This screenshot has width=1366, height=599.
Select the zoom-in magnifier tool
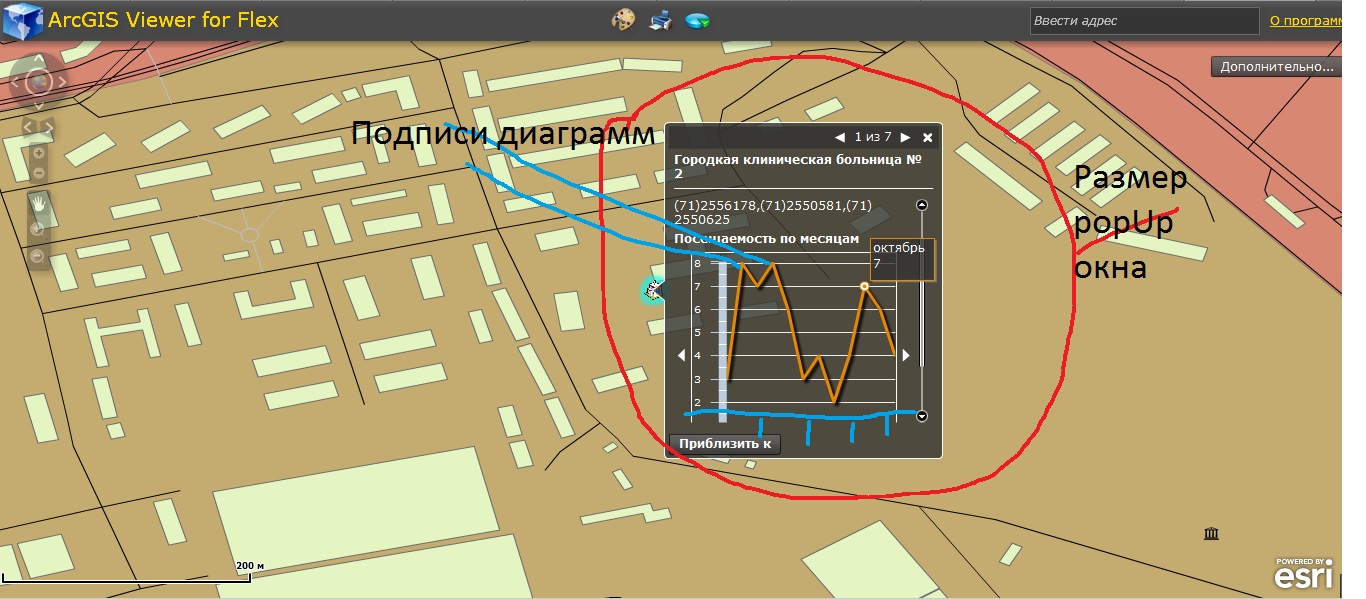(38, 229)
